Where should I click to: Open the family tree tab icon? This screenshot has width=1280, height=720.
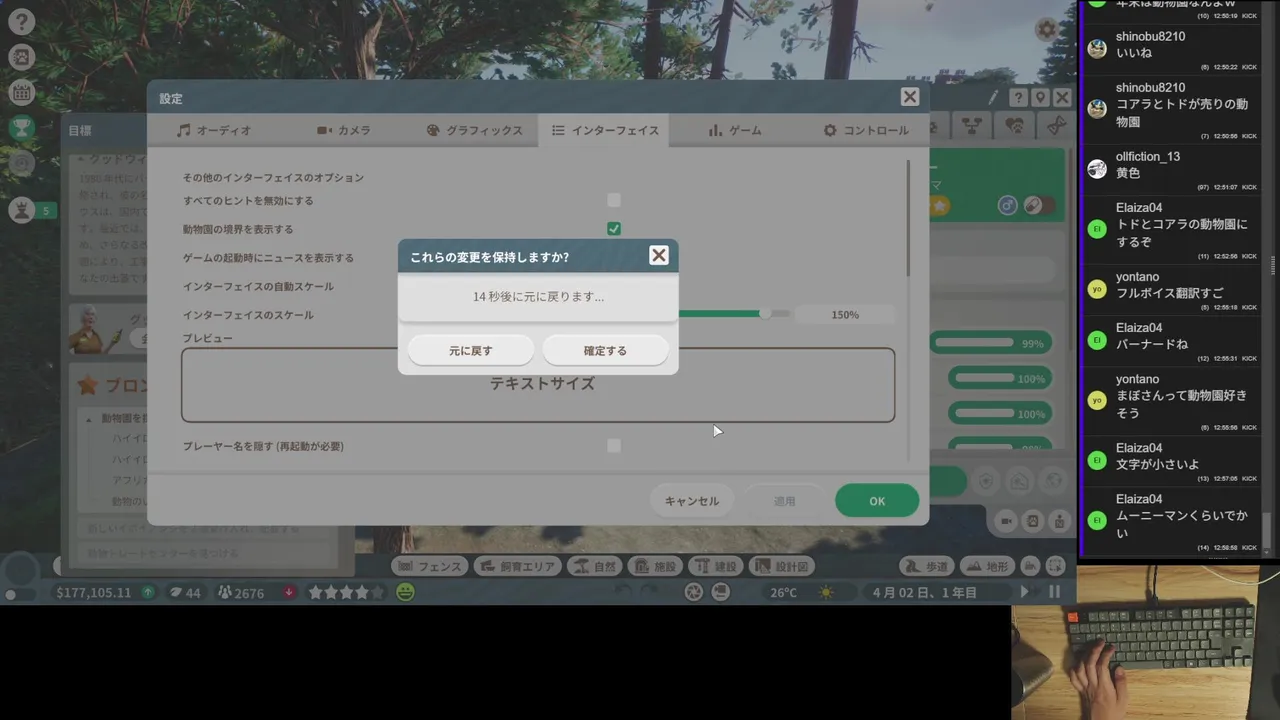click(x=971, y=126)
